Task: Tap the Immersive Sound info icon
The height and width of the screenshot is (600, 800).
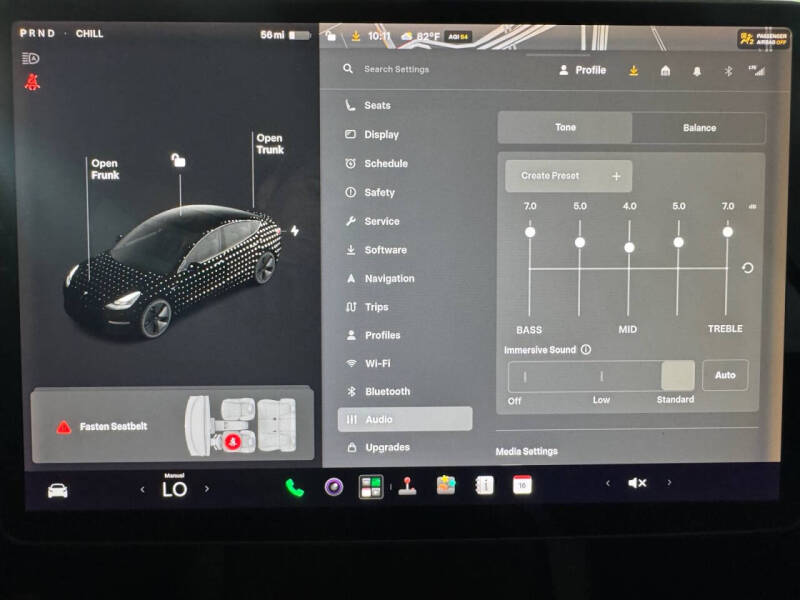Action: coord(586,349)
